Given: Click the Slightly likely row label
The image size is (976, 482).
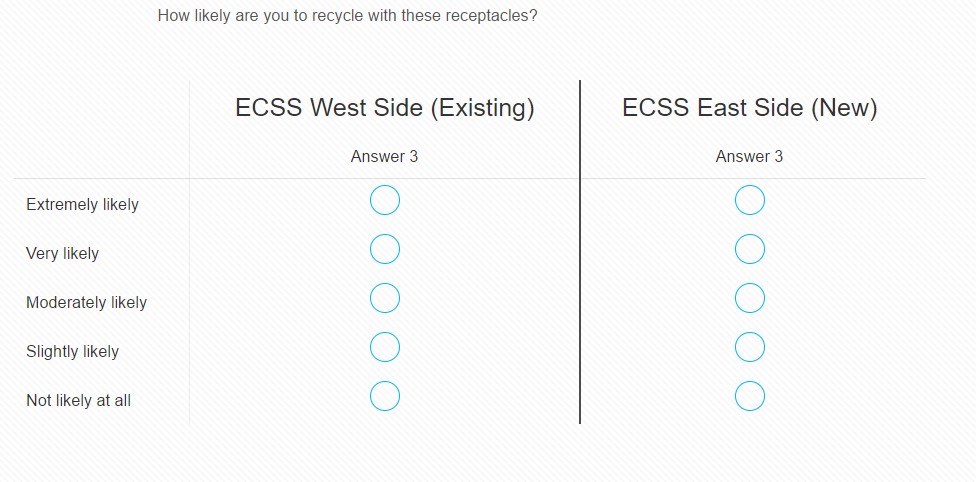Looking at the screenshot, I should [x=72, y=352].
